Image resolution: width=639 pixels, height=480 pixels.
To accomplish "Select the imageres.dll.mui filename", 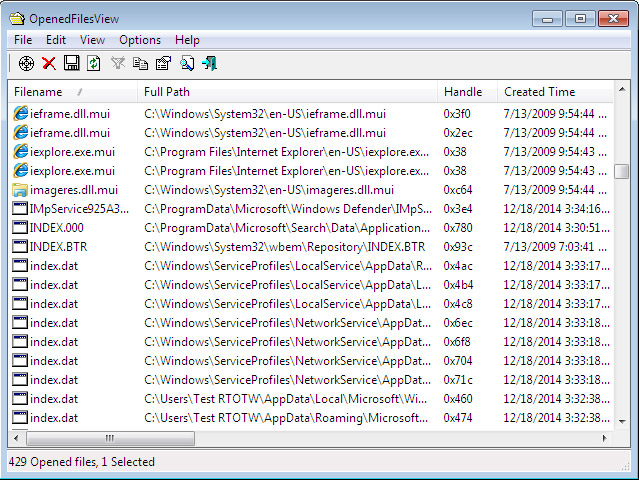I will click(74, 190).
